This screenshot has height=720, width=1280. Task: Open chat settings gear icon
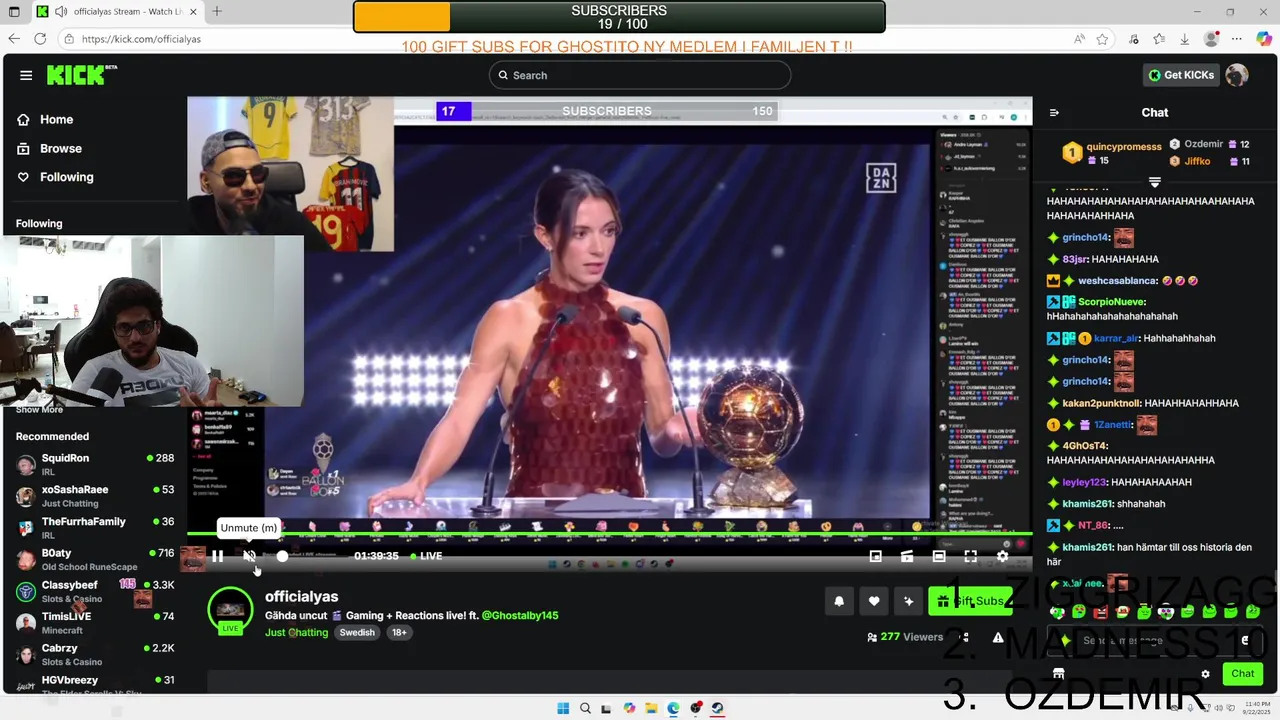tap(1206, 674)
